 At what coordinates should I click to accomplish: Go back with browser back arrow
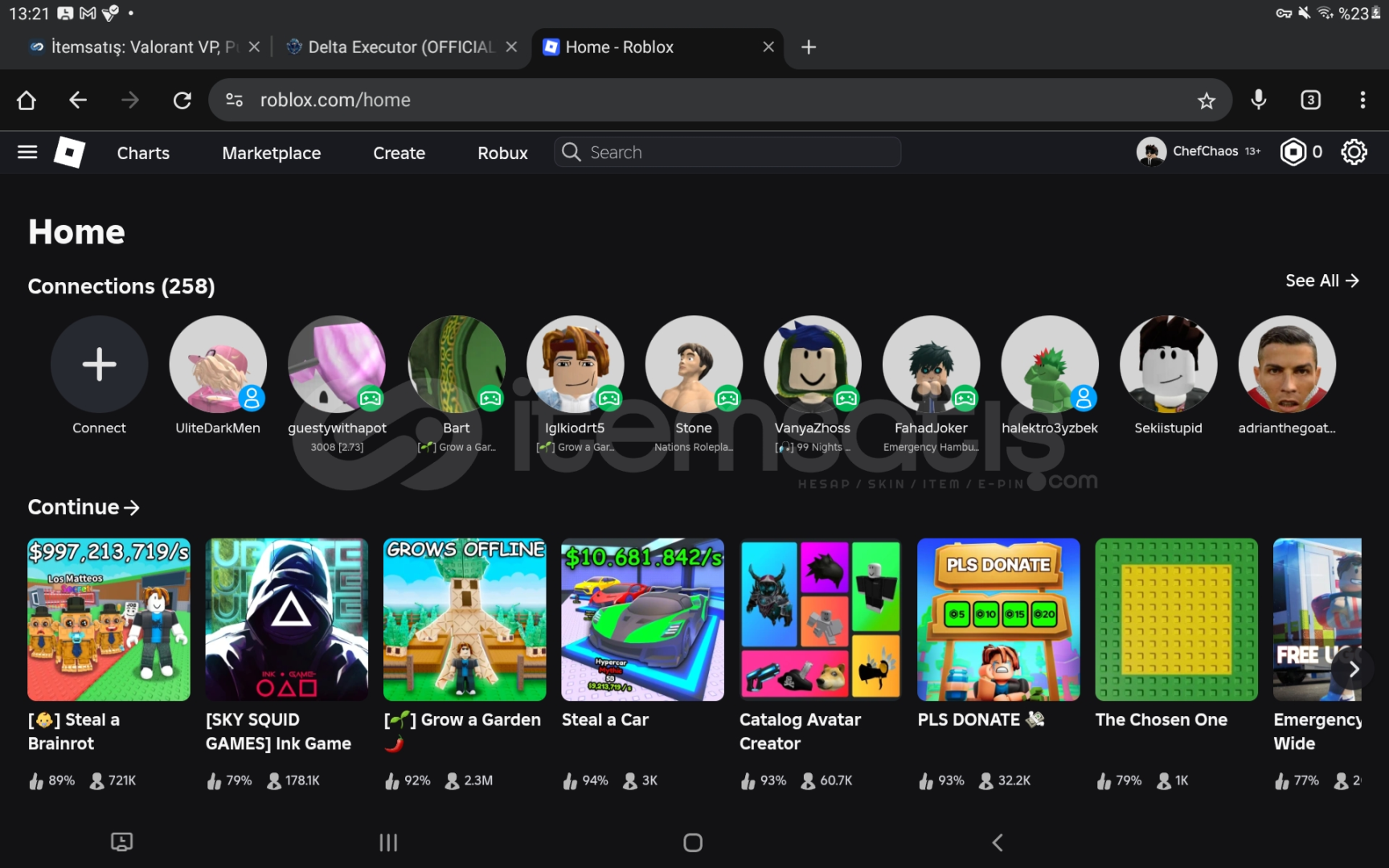click(78, 100)
